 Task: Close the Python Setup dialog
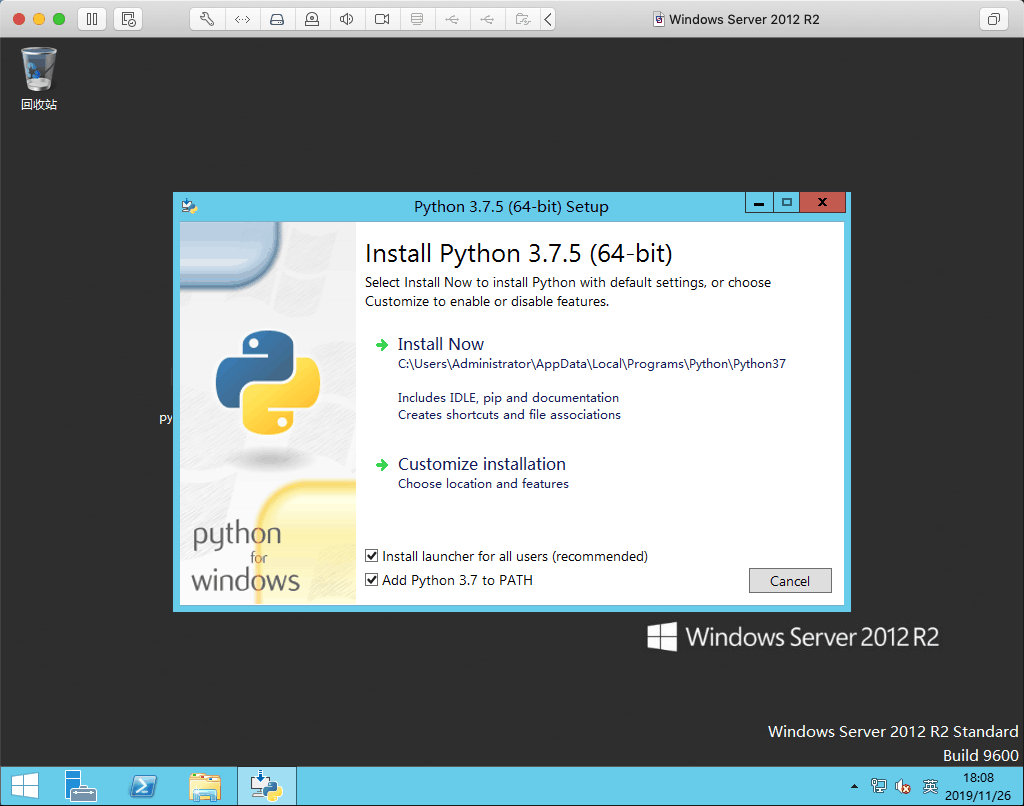click(822, 203)
